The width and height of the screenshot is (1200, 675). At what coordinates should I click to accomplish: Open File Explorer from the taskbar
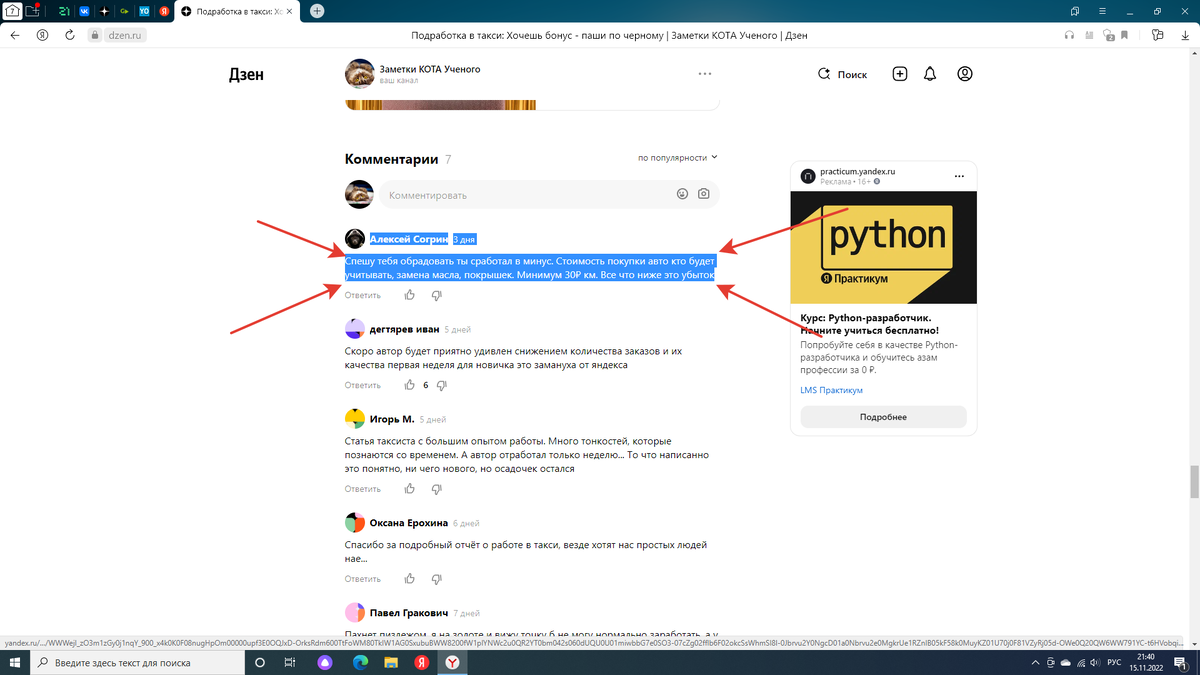pos(391,662)
